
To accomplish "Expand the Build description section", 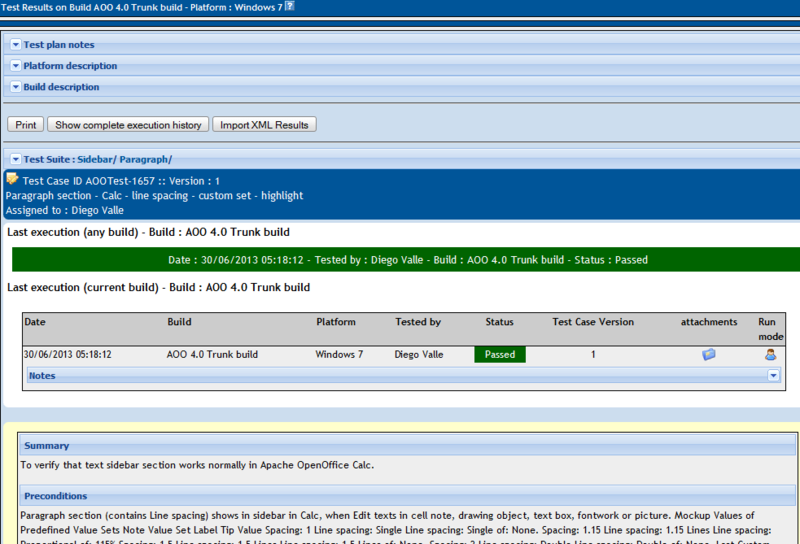I will tap(15, 87).
